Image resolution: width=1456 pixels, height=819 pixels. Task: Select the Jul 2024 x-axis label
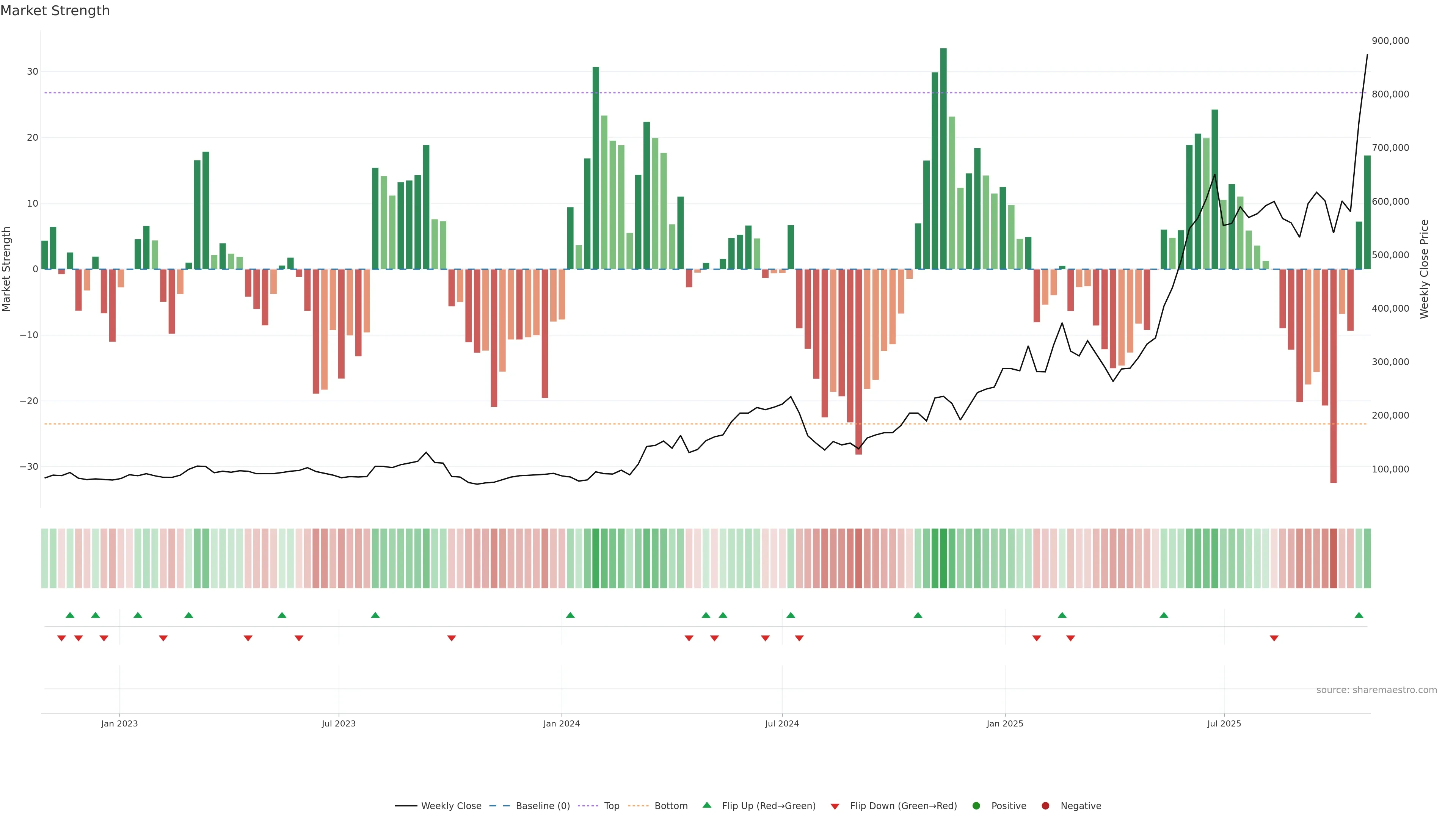782,723
